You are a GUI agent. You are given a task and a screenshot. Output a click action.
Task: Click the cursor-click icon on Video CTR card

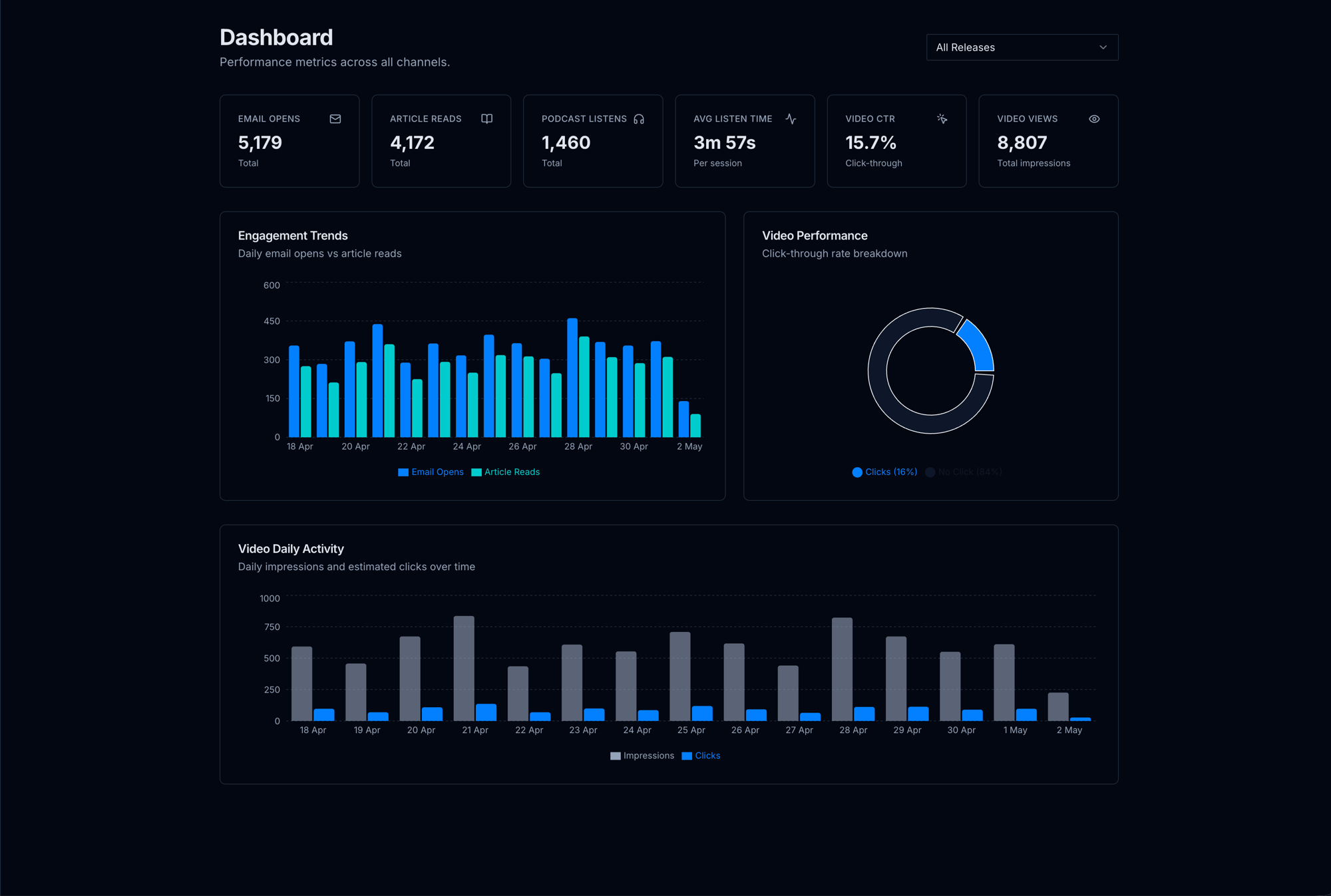tap(942, 119)
